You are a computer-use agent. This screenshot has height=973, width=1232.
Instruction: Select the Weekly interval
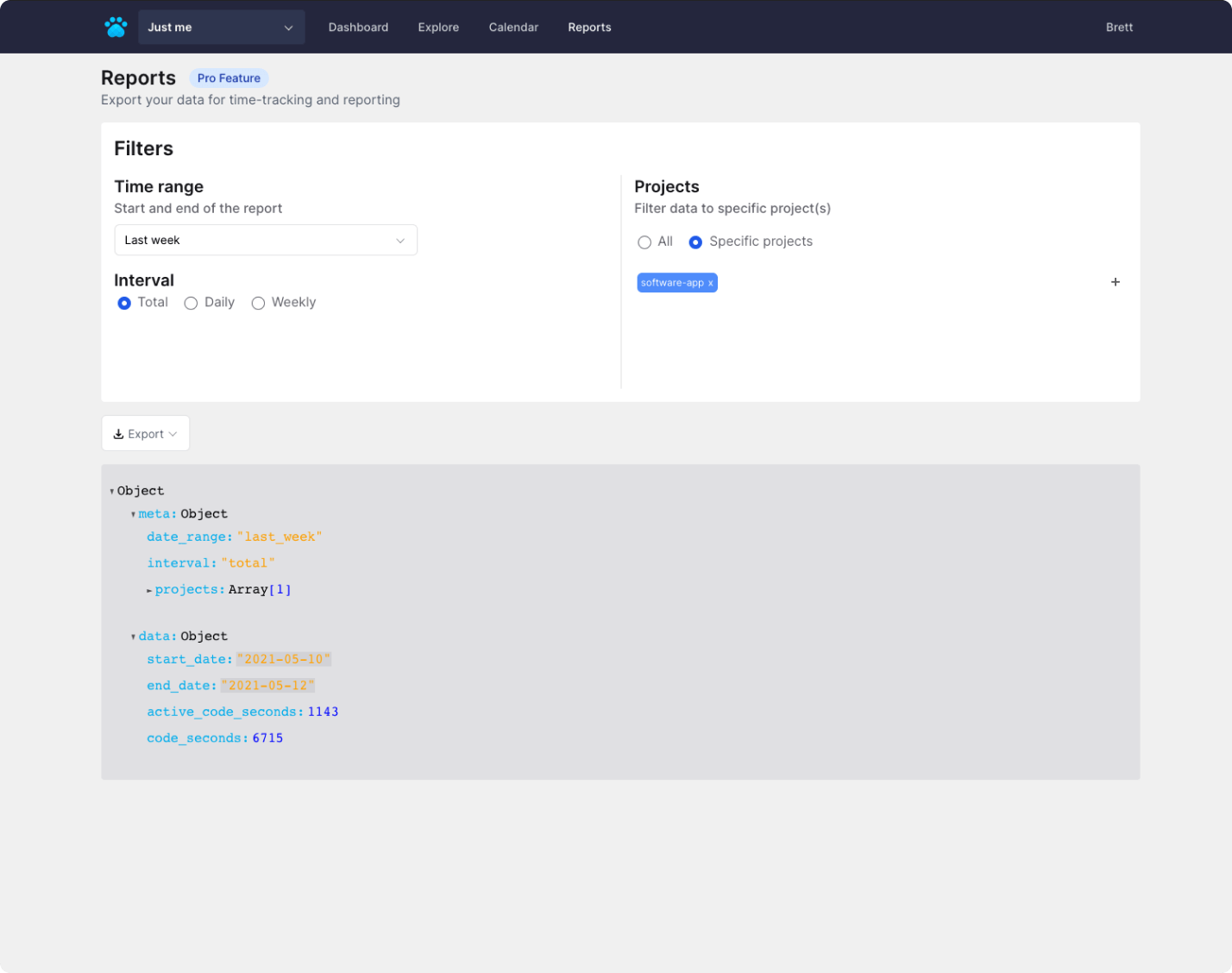pos(257,303)
